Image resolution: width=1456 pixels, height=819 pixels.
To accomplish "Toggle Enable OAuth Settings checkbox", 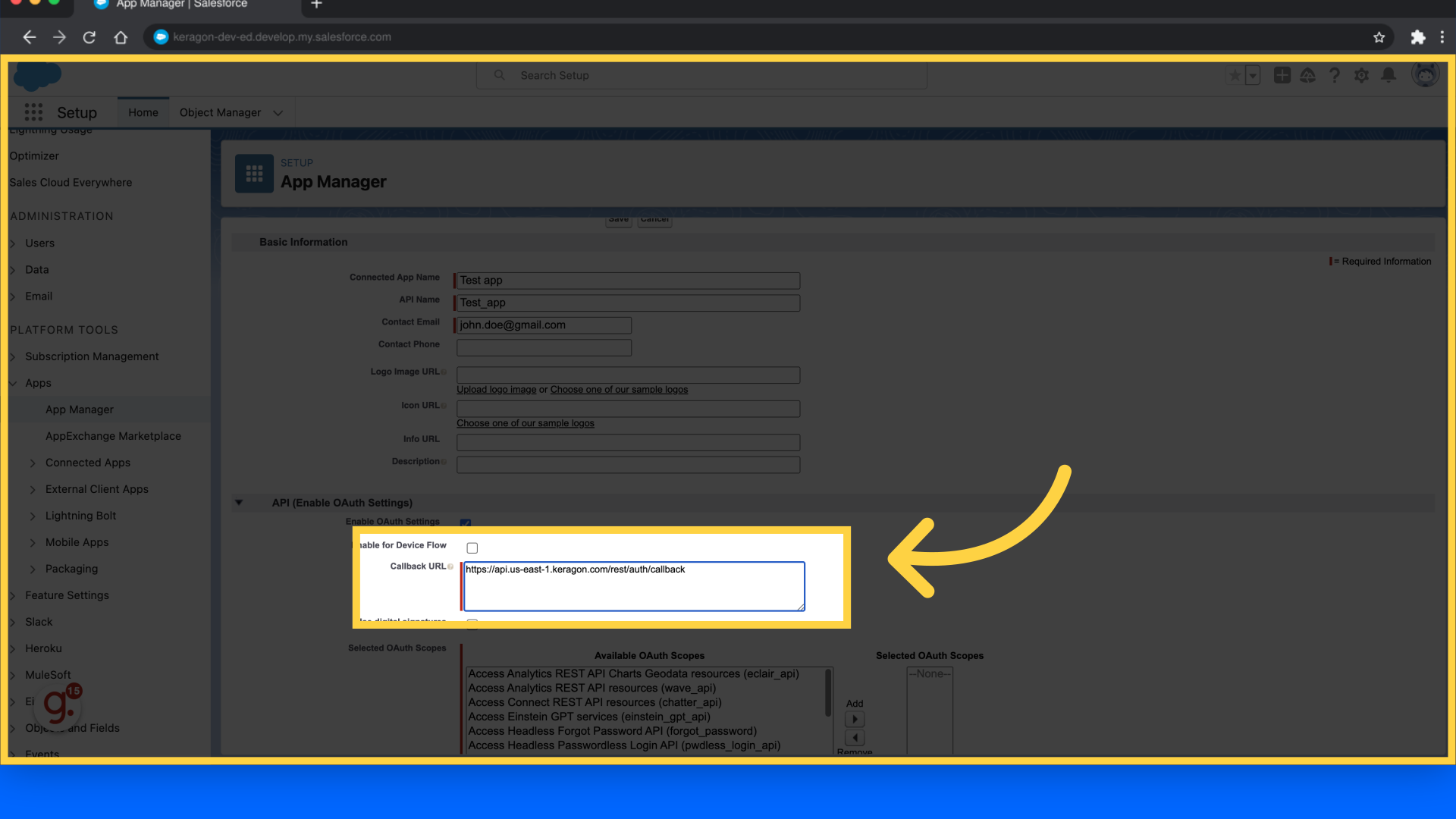I will click(x=466, y=522).
